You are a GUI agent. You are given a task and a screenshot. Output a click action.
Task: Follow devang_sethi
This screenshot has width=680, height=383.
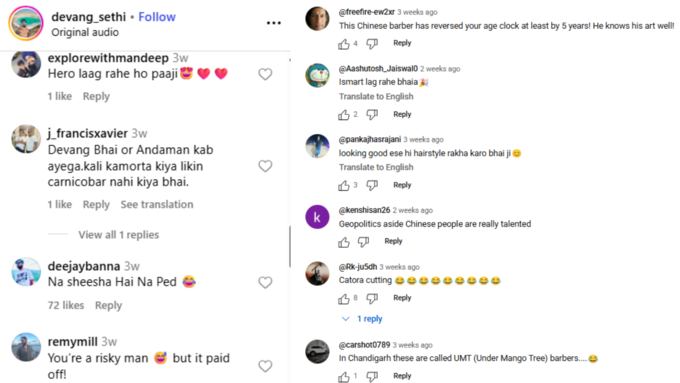157,17
